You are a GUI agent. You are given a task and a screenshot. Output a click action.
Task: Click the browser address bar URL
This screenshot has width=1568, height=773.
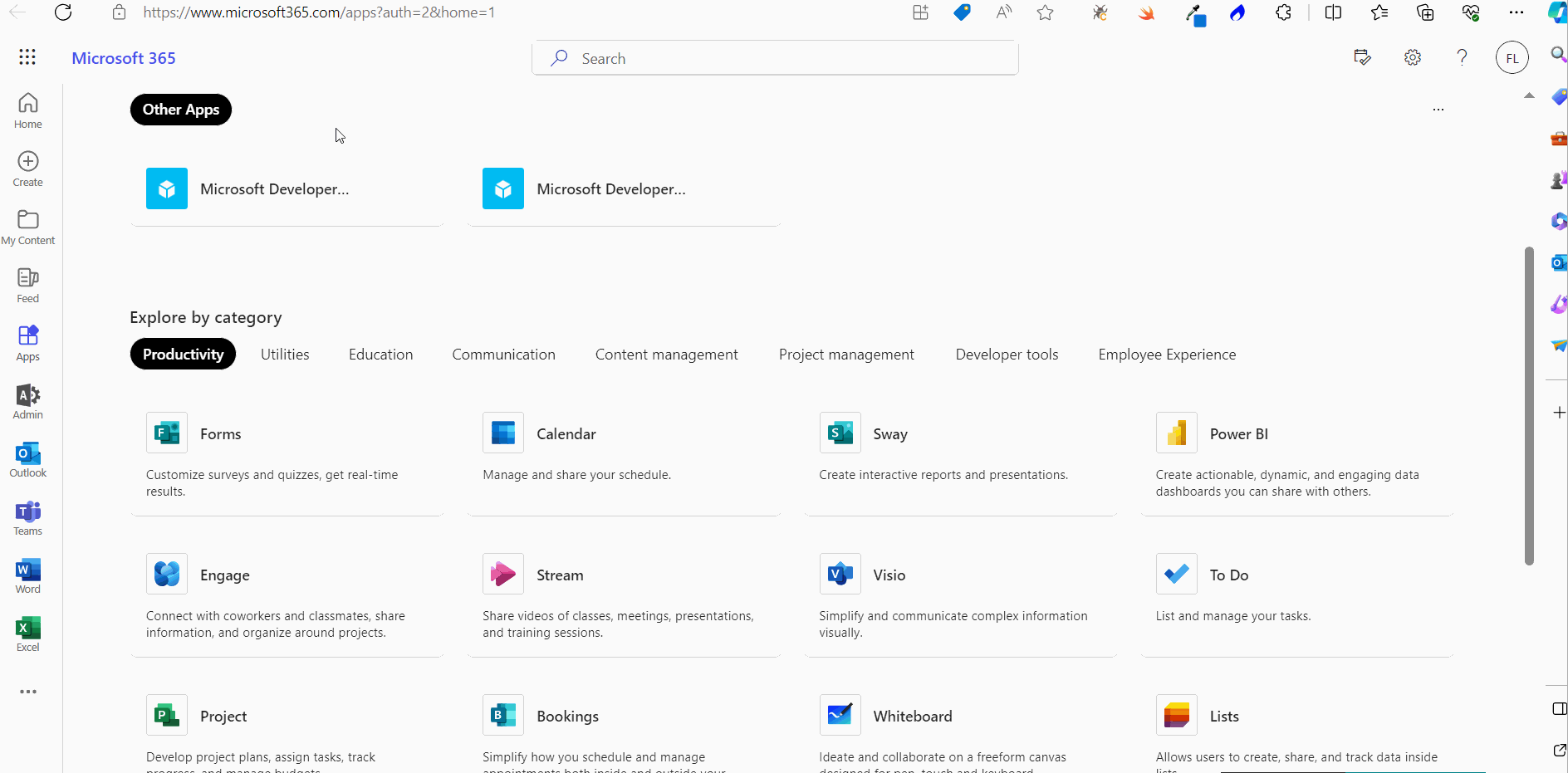[x=319, y=12]
